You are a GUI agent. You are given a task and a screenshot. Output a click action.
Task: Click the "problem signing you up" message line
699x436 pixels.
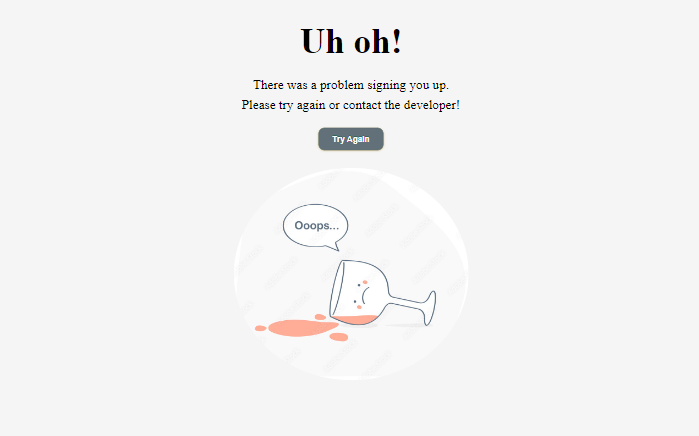click(351, 85)
